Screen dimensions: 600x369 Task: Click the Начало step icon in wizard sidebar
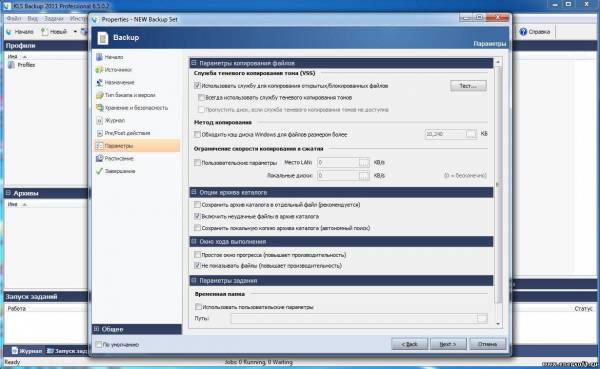[99, 57]
